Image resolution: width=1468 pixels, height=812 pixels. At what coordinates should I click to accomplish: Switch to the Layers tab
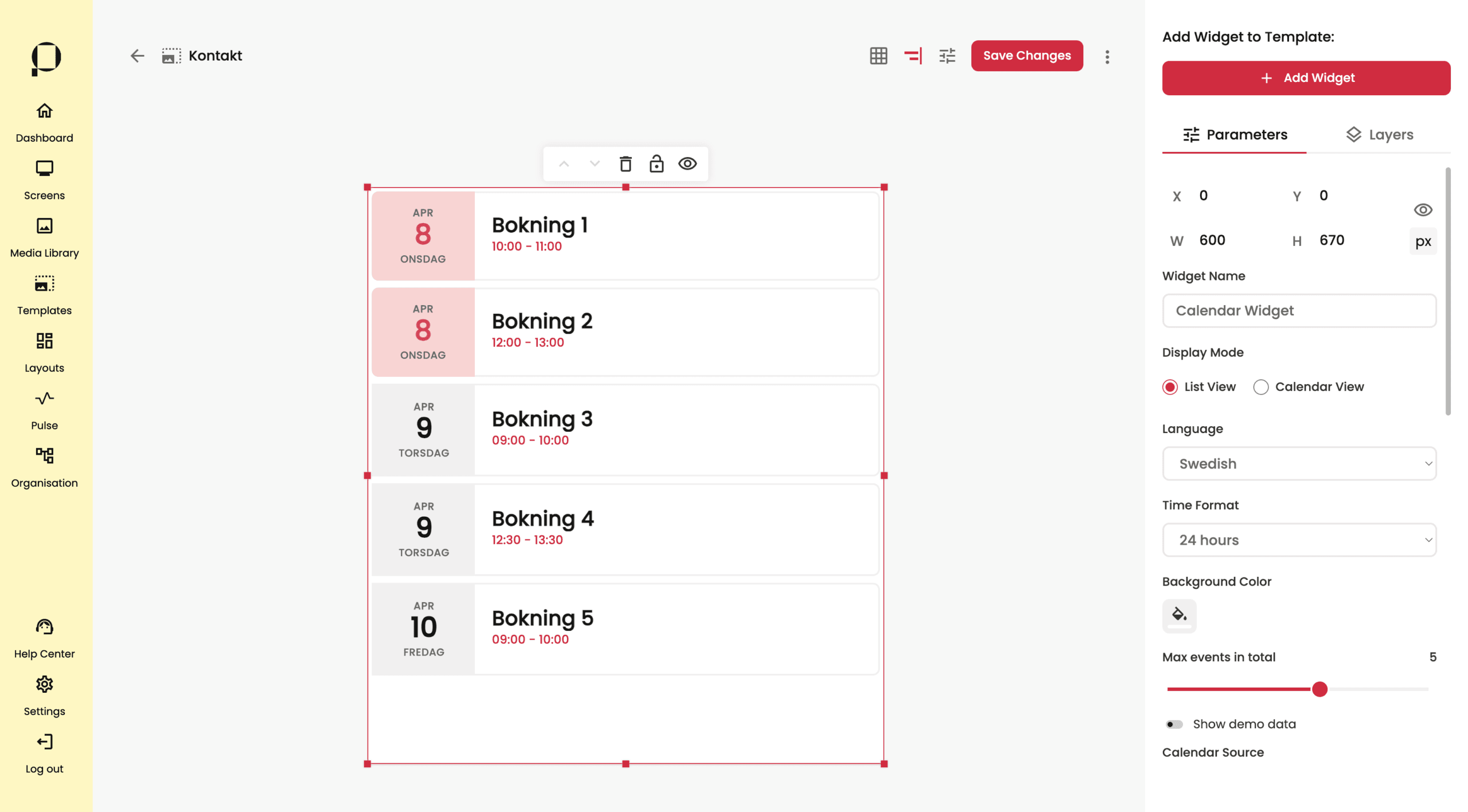[1379, 135]
